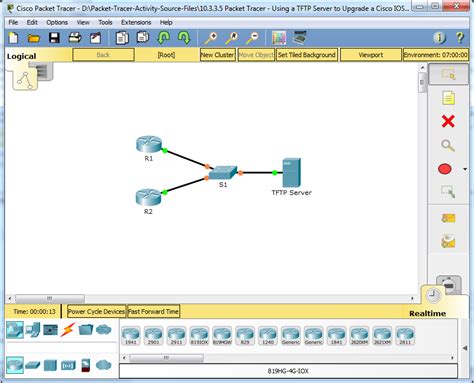Open the Custom Devices Dialog icon
Image resolution: width=474 pixels, height=383 pixels.
click(300, 37)
